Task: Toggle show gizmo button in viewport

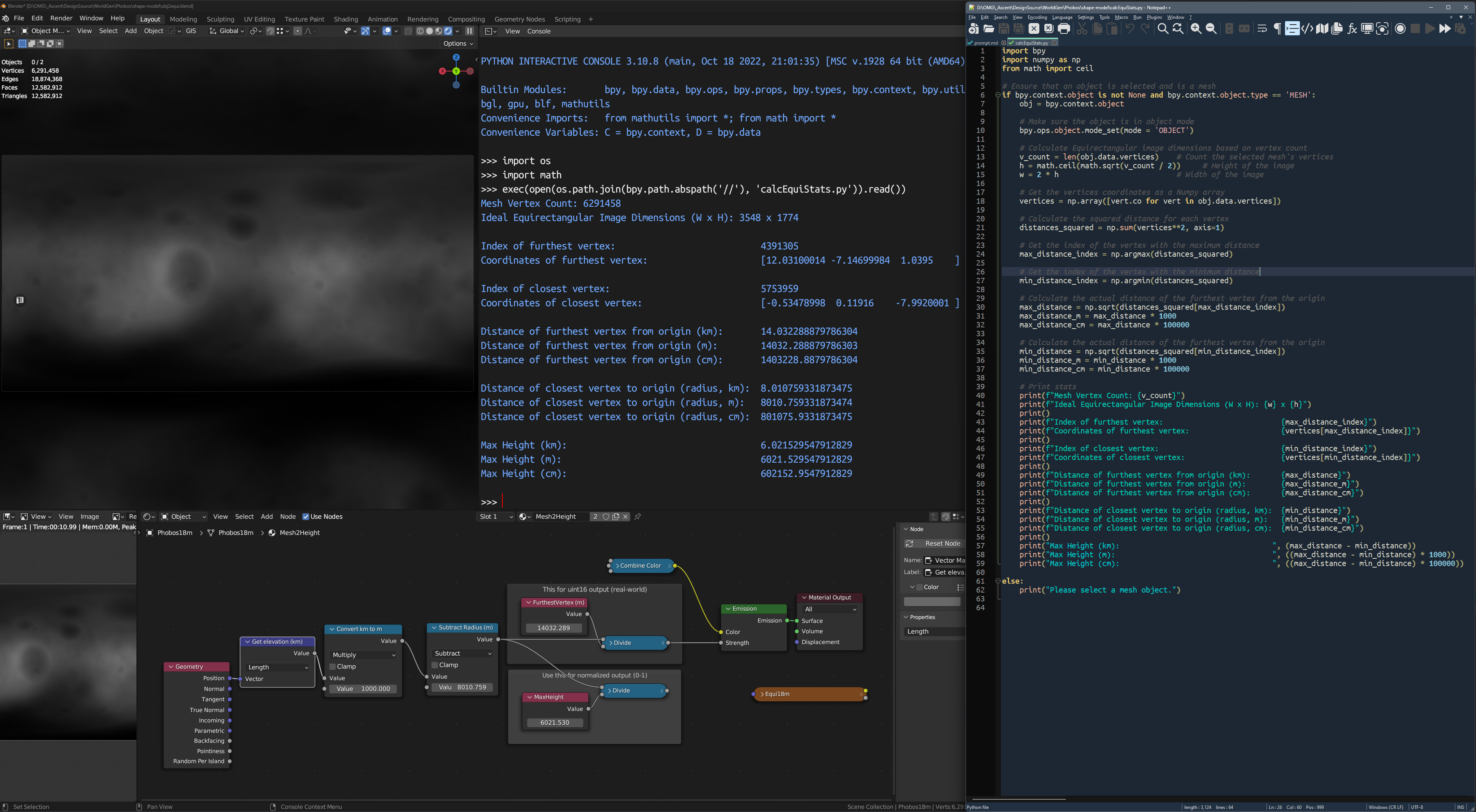Action: point(365,31)
